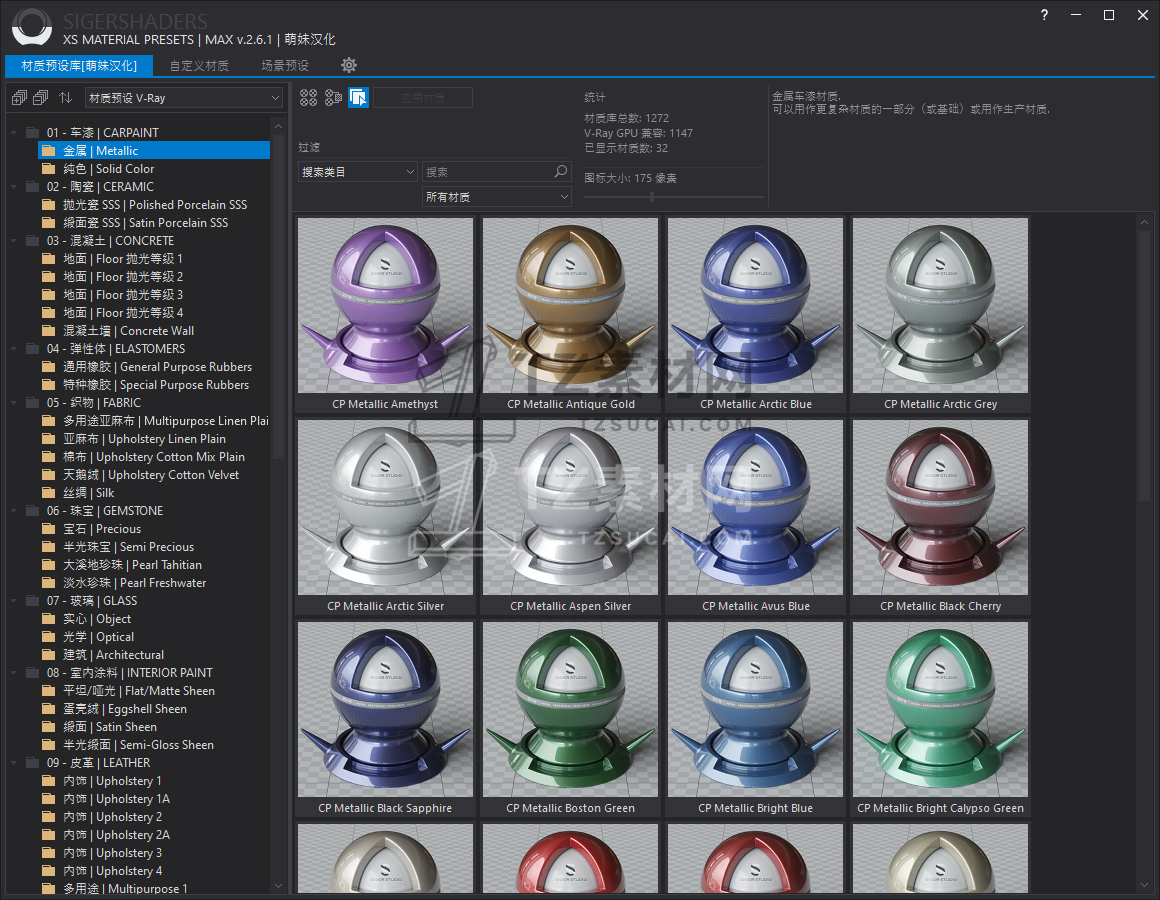Switch to the circles-with-checker view icon
The height and width of the screenshot is (900, 1160).
(334, 98)
